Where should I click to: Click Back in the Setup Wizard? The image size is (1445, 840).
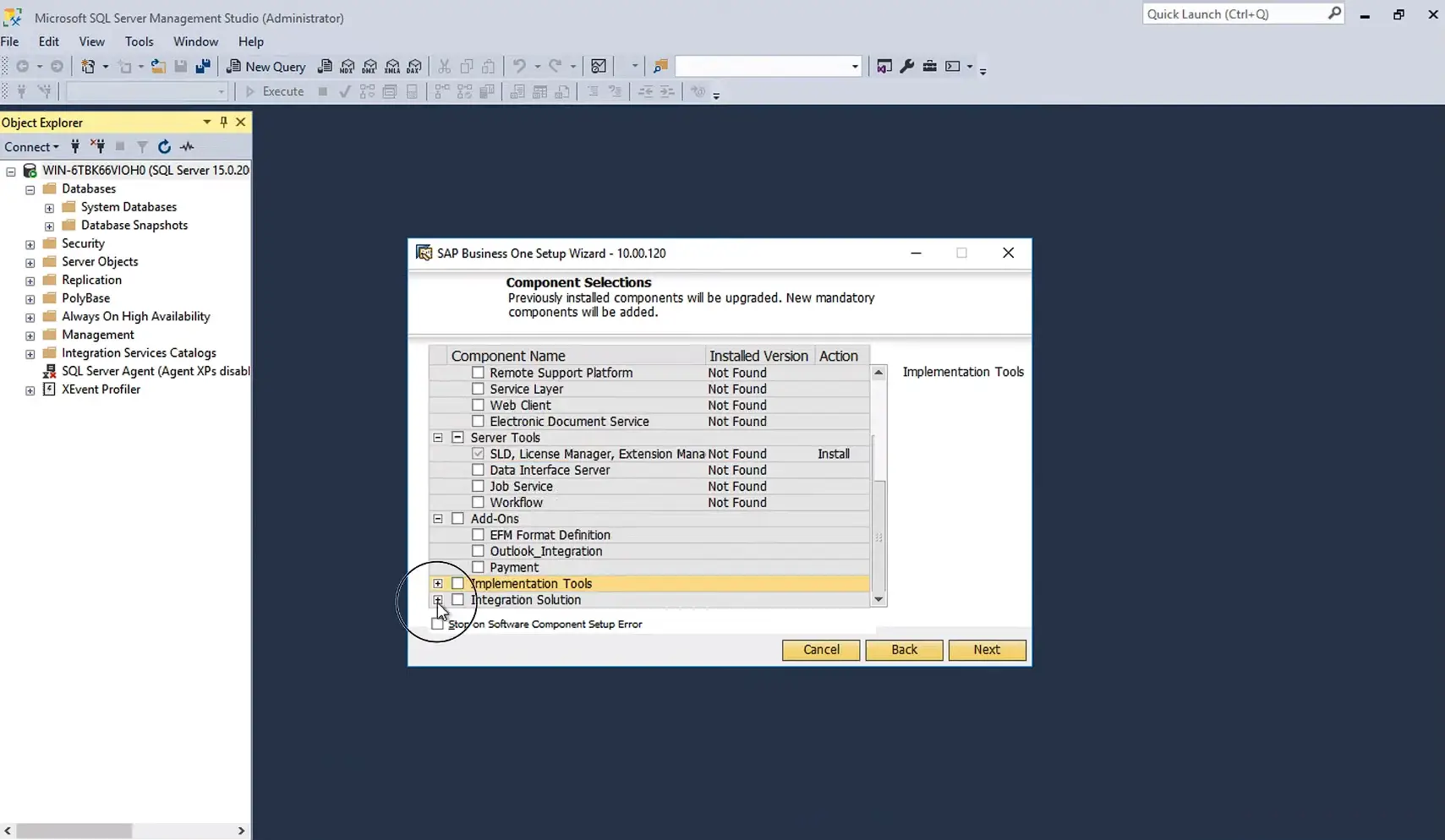coord(904,650)
